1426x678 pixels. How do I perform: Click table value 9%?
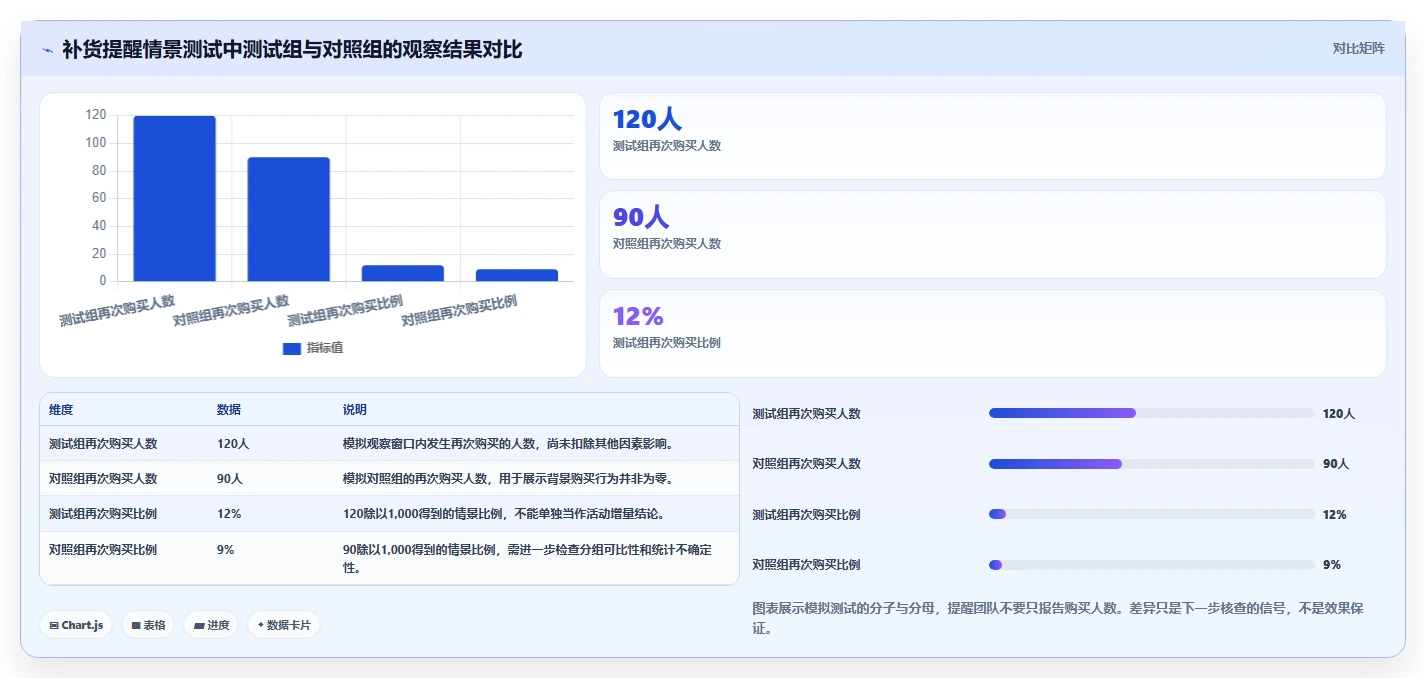(226, 549)
